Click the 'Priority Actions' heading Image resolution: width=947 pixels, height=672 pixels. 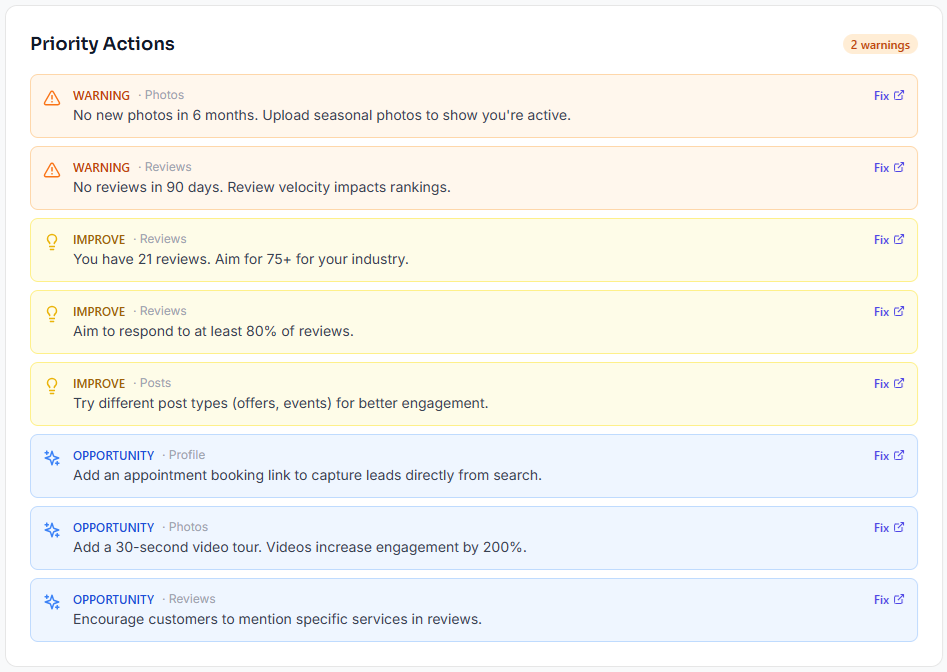(102, 44)
